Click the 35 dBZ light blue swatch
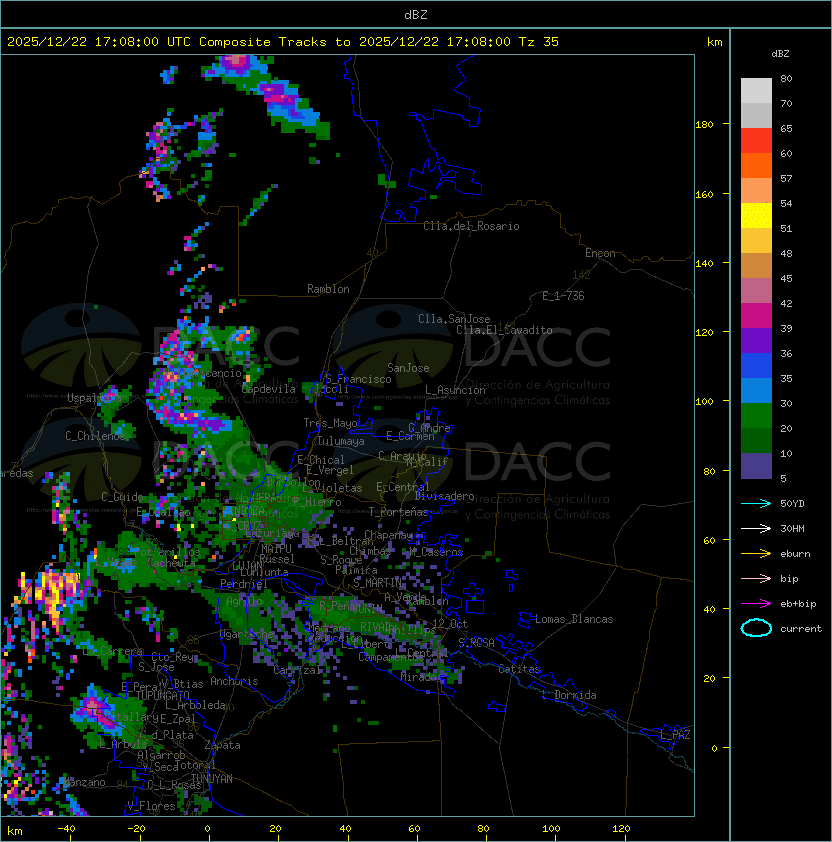The width and height of the screenshot is (832, 842). click(x=756, y=390)
